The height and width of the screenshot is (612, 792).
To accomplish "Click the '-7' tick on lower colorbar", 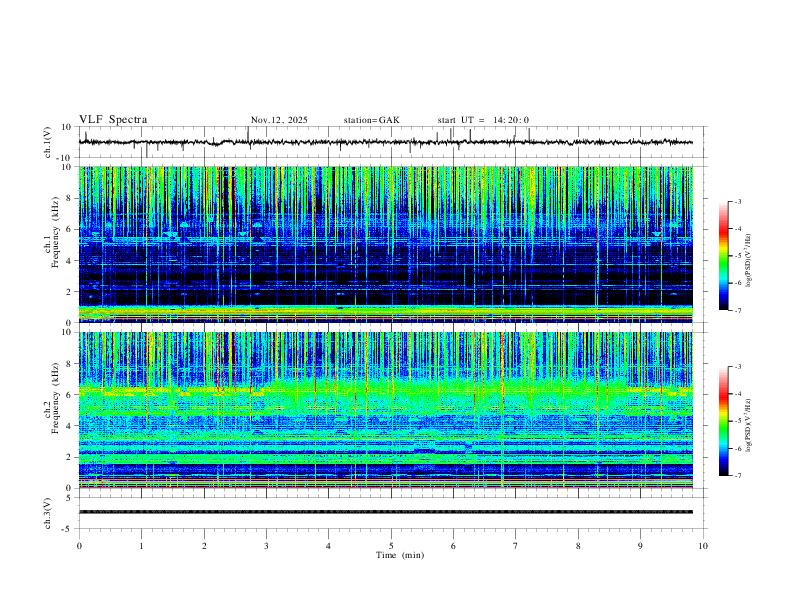I will [x=738, y=475].
